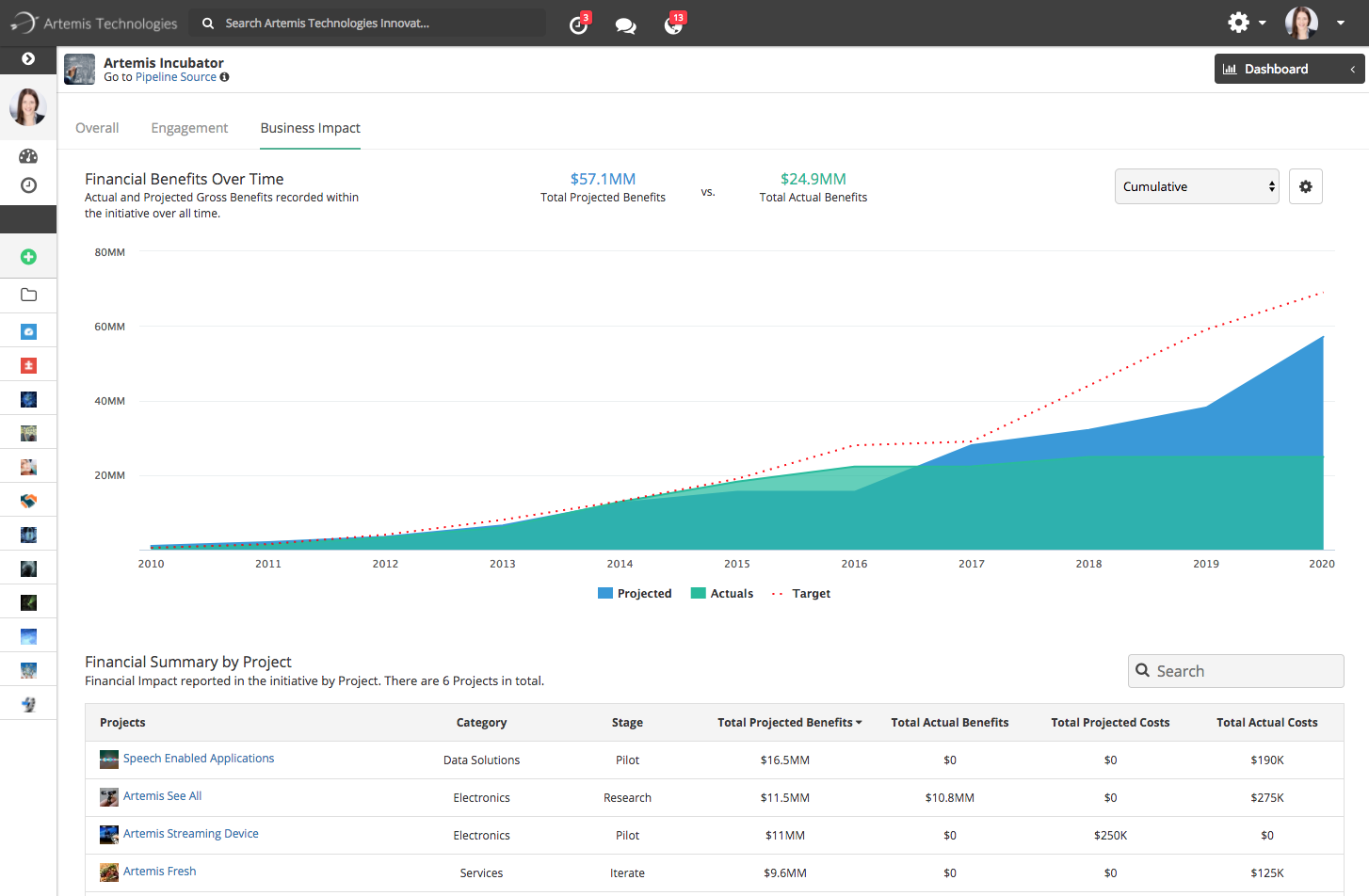1369x896 pixels.
Task: Click the $275K actual costs cell
Action: (x=1266, y=798)
